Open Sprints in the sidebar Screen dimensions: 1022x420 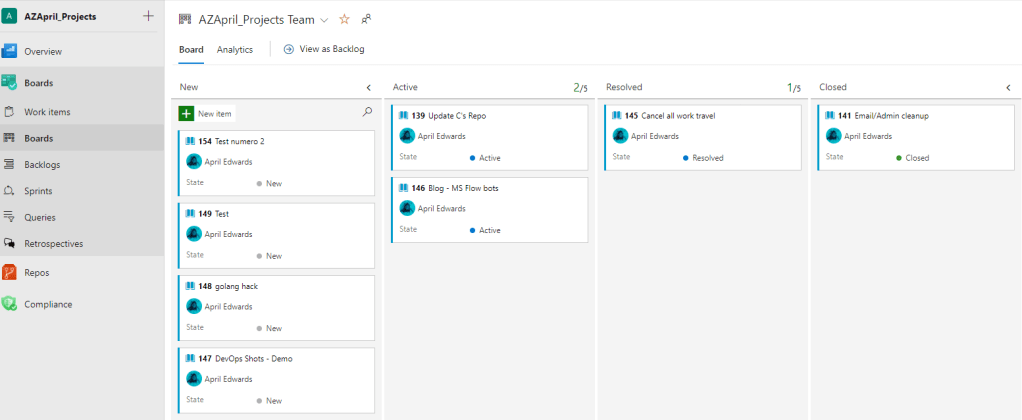coord(38,191)
